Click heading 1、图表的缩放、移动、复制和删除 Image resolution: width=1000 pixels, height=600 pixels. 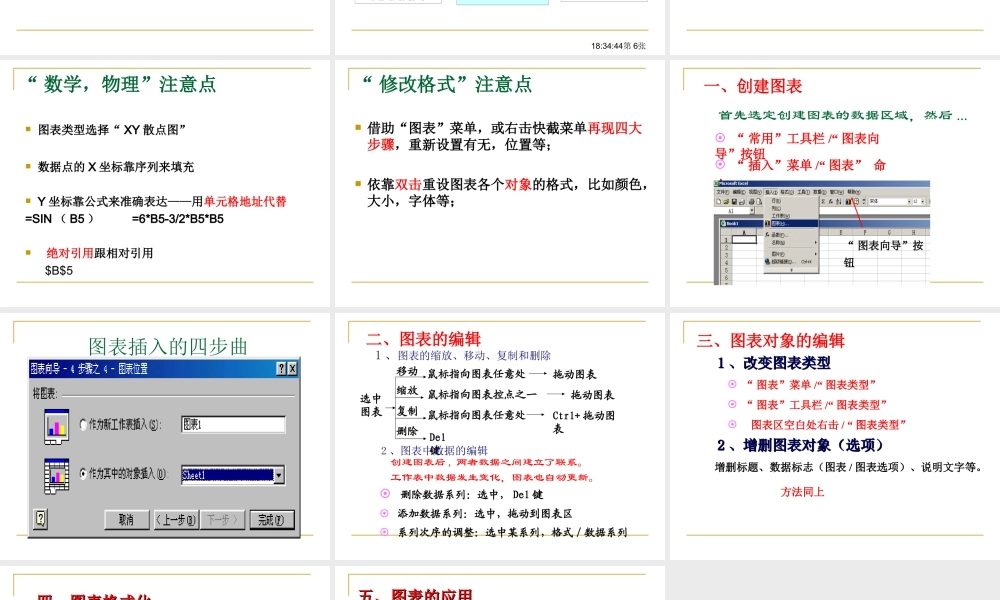pos(463,355)
